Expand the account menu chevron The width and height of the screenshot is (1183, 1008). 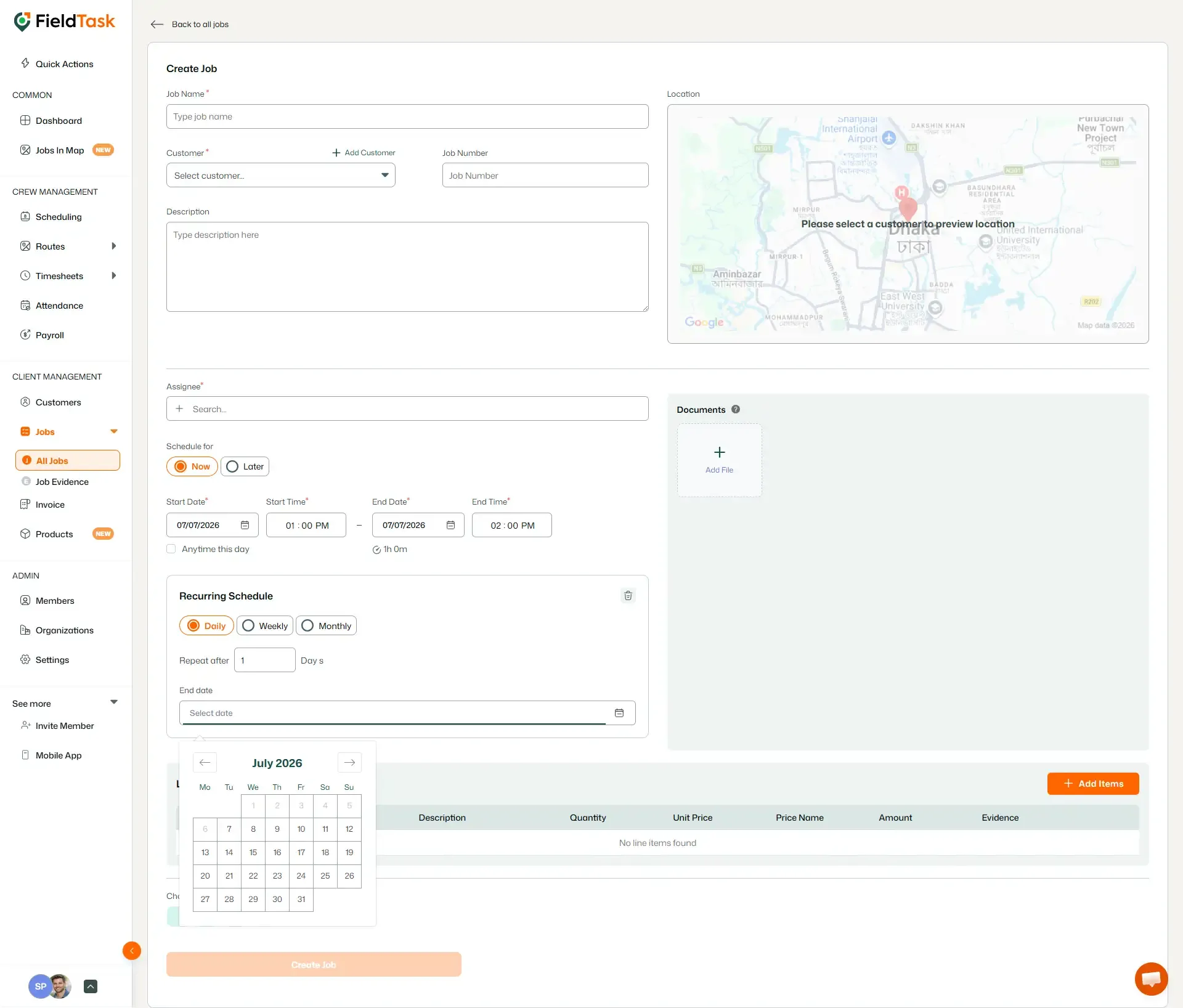[x=91, y=986]
